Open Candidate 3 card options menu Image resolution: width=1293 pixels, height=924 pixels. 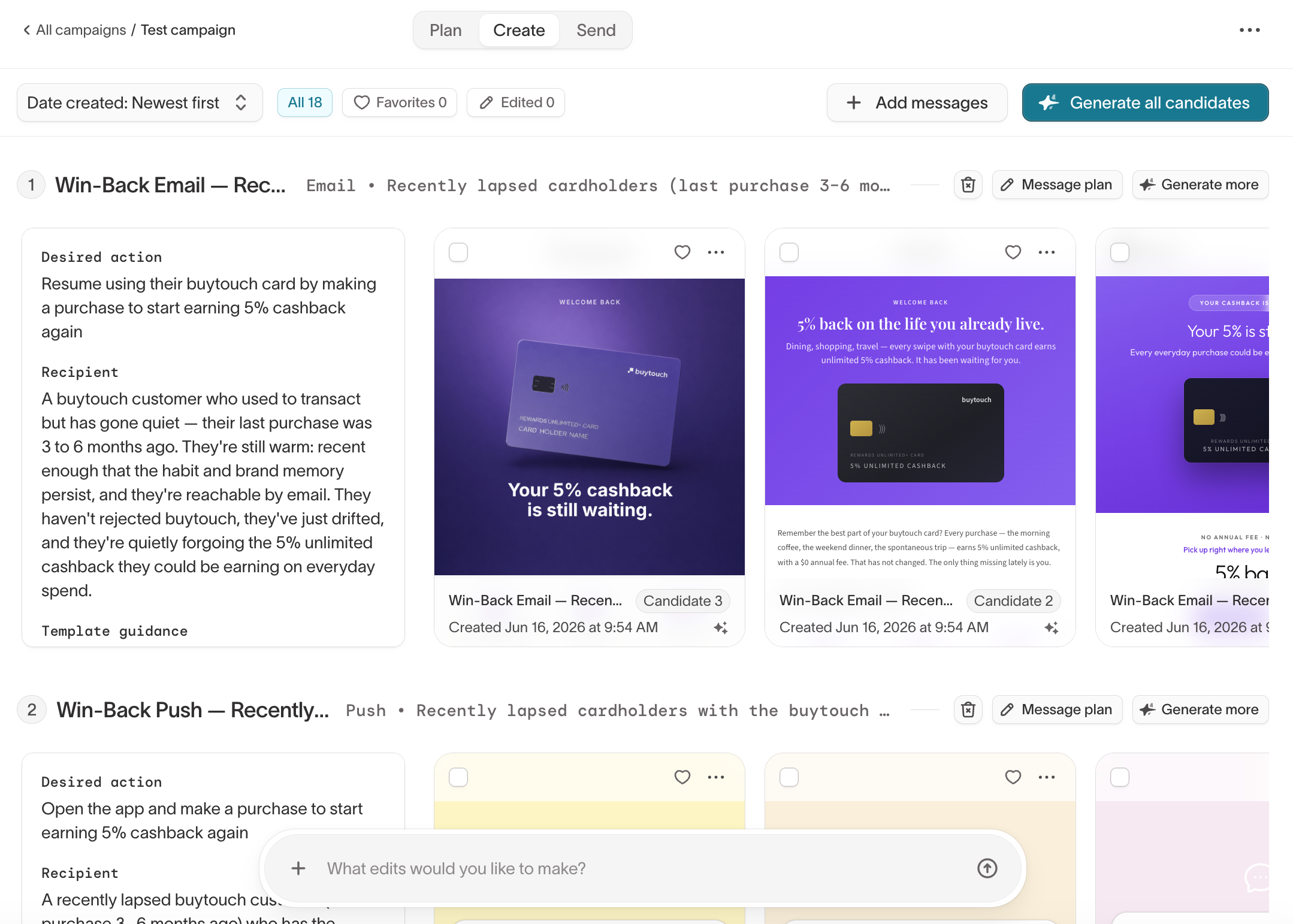pos(716,252)
